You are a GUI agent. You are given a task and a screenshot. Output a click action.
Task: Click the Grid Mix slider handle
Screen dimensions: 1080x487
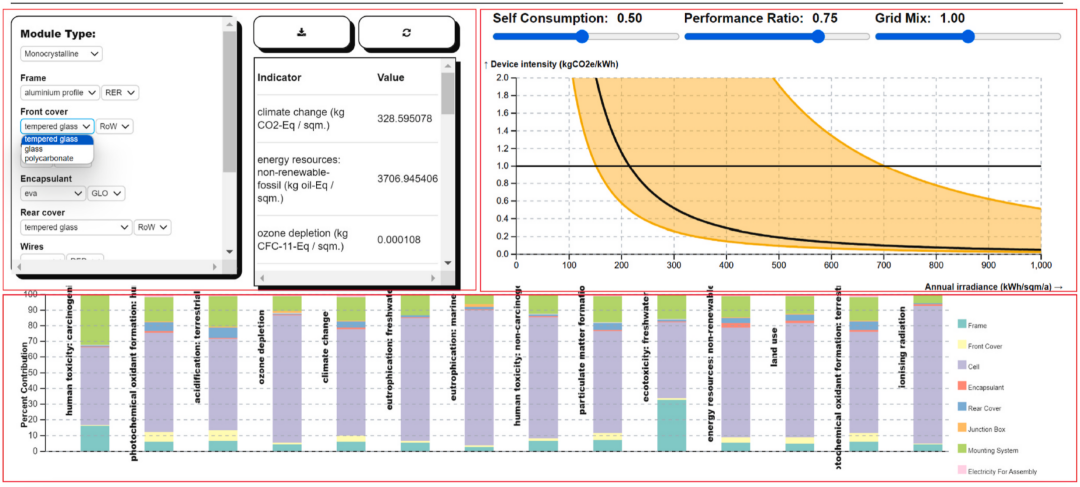point(967,36)
